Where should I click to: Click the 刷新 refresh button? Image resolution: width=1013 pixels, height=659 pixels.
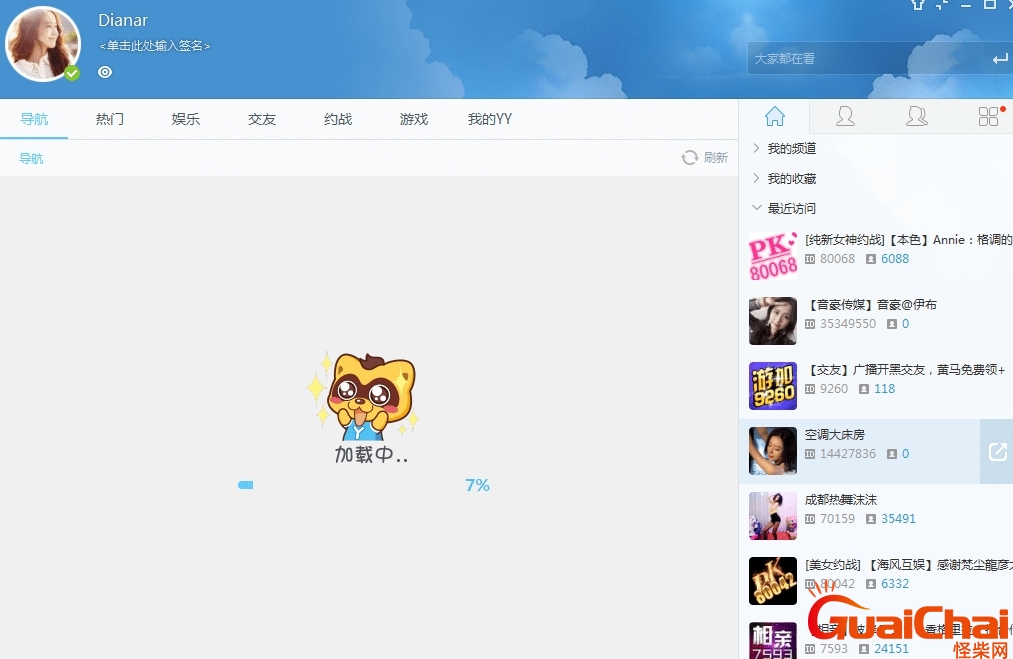coord(705,158)
